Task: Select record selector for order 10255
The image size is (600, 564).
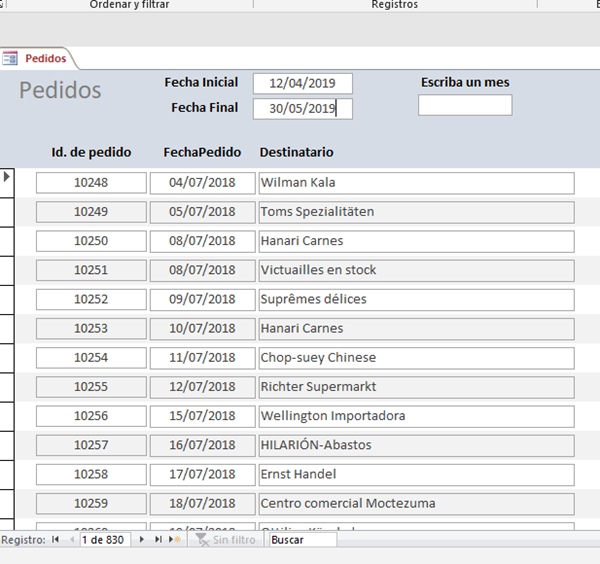Action: click(7, 387)
